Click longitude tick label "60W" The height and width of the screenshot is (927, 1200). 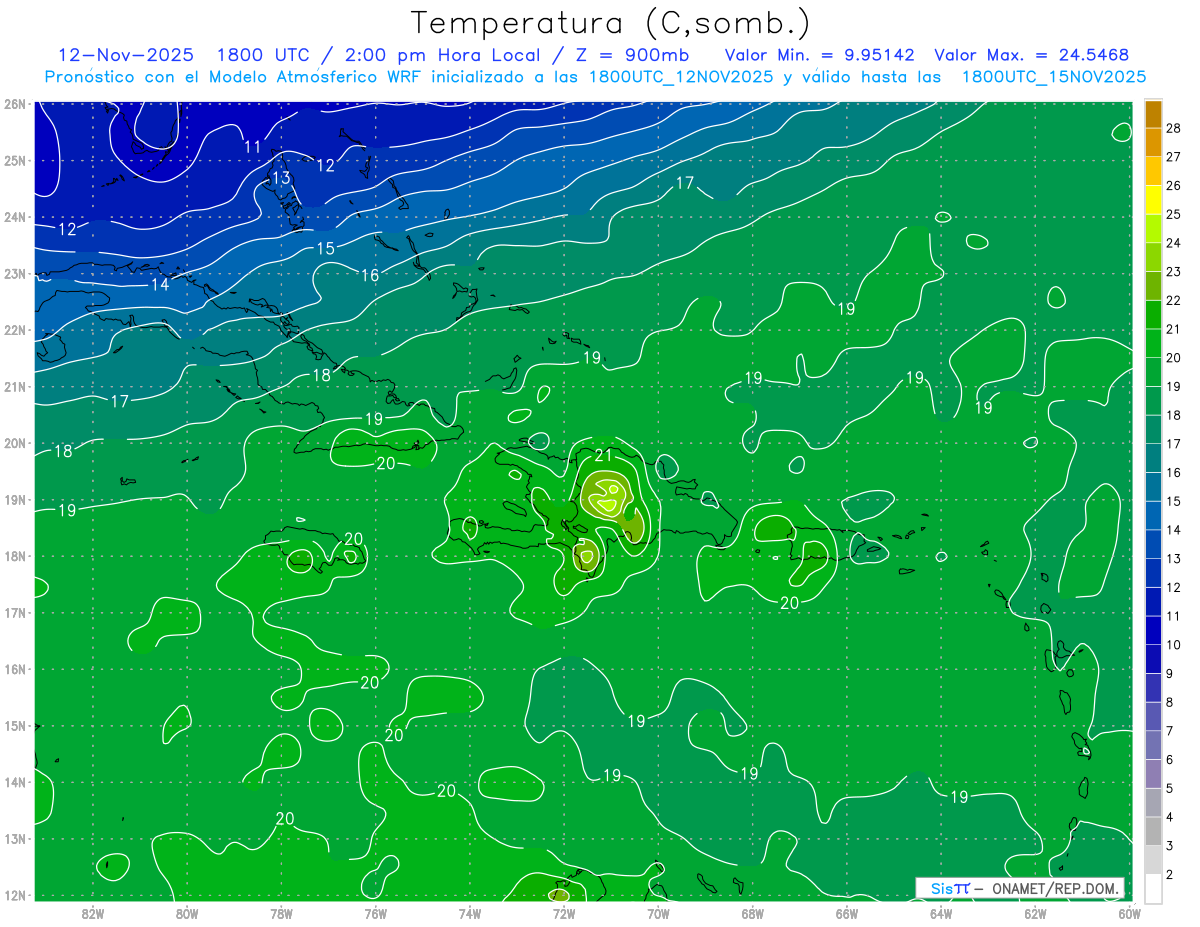coord(1129,913)
